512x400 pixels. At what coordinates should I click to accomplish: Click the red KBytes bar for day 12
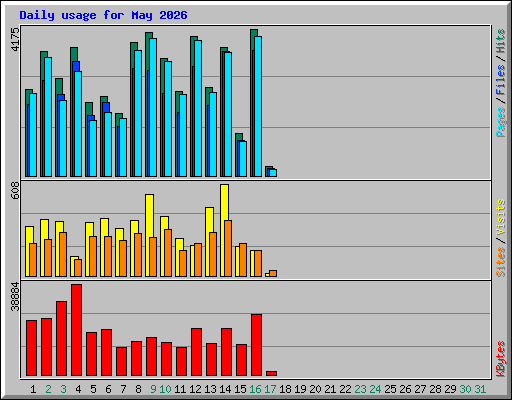pos(196,352)
